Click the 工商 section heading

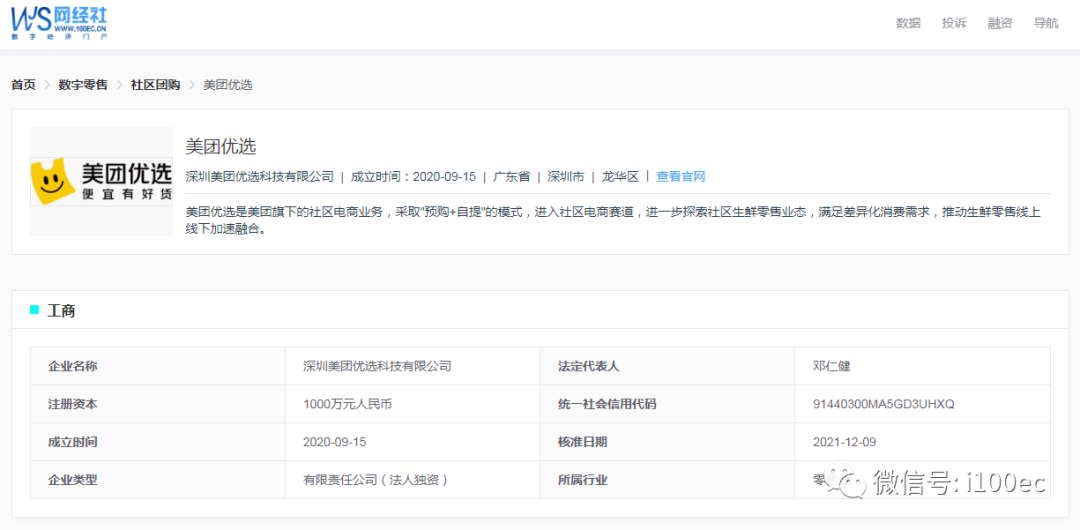61,311
